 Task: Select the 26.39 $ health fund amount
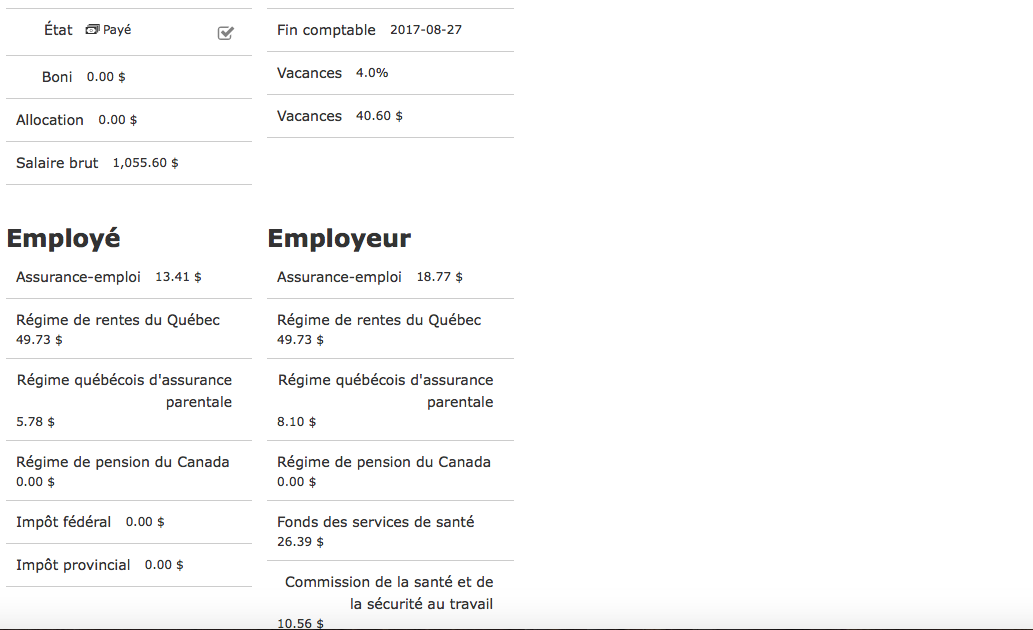300,542
